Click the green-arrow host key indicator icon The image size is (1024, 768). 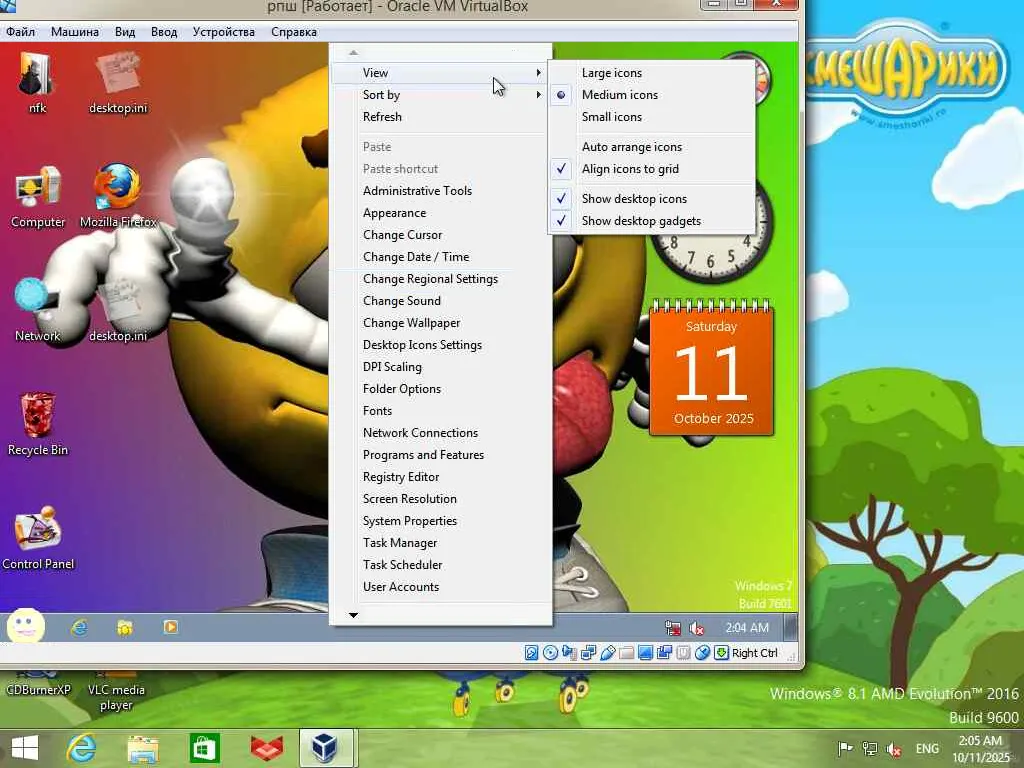(721, 652)
